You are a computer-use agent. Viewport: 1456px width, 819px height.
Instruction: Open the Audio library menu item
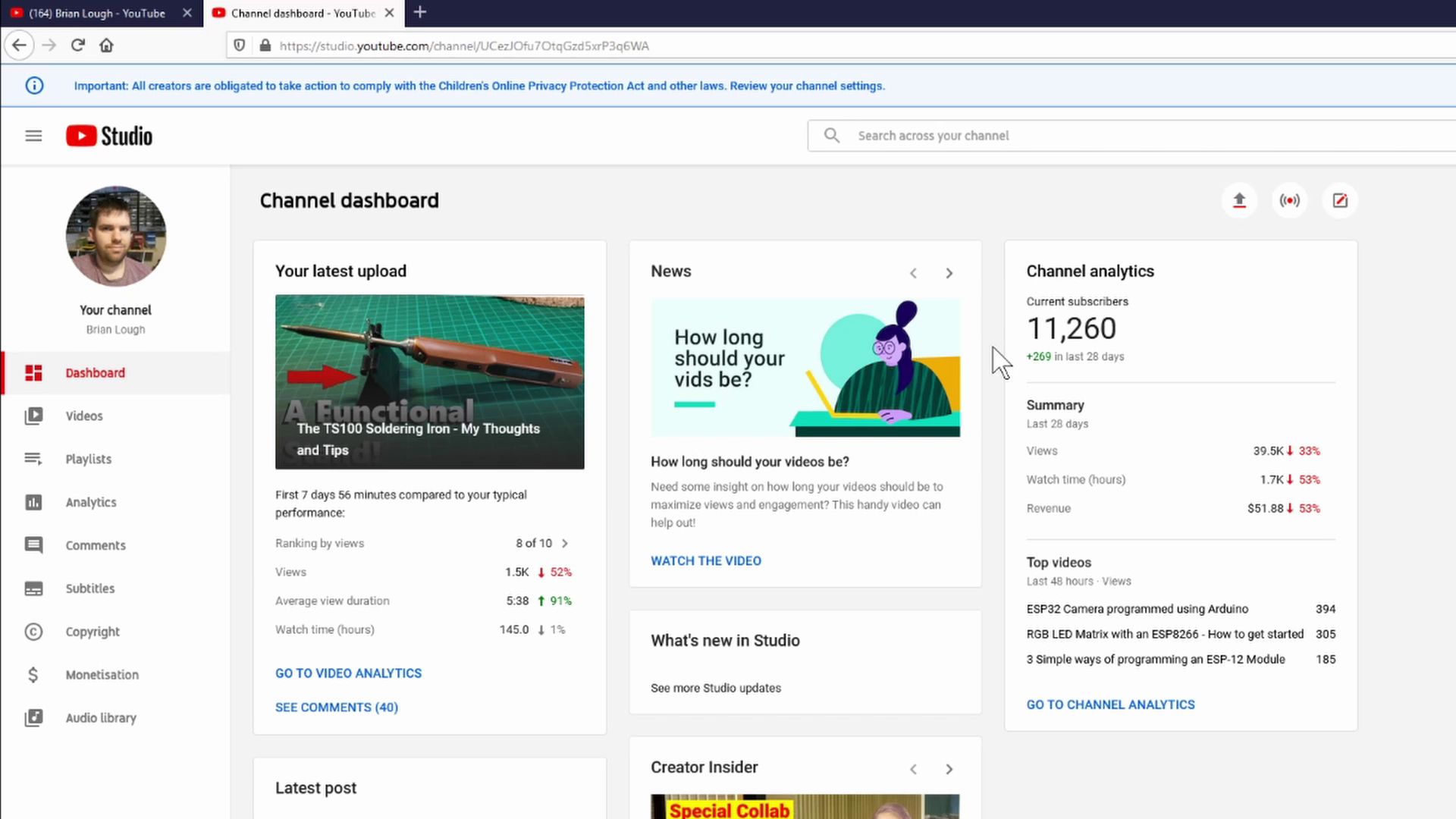pyautogui.click(x=115, y=717)
